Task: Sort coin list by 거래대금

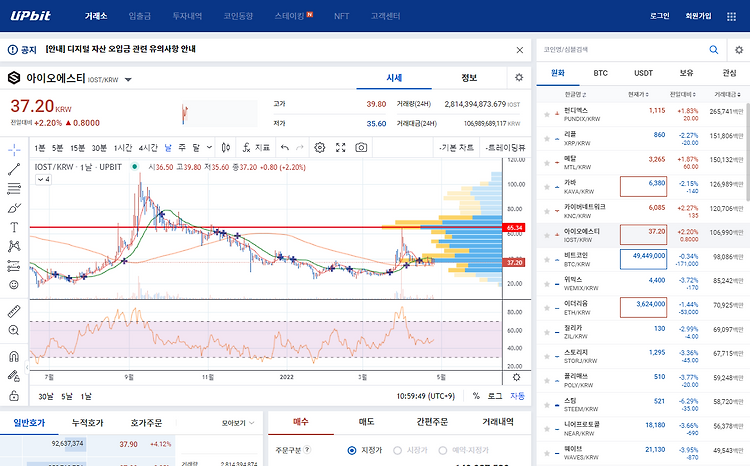Action: pos(728,95)
